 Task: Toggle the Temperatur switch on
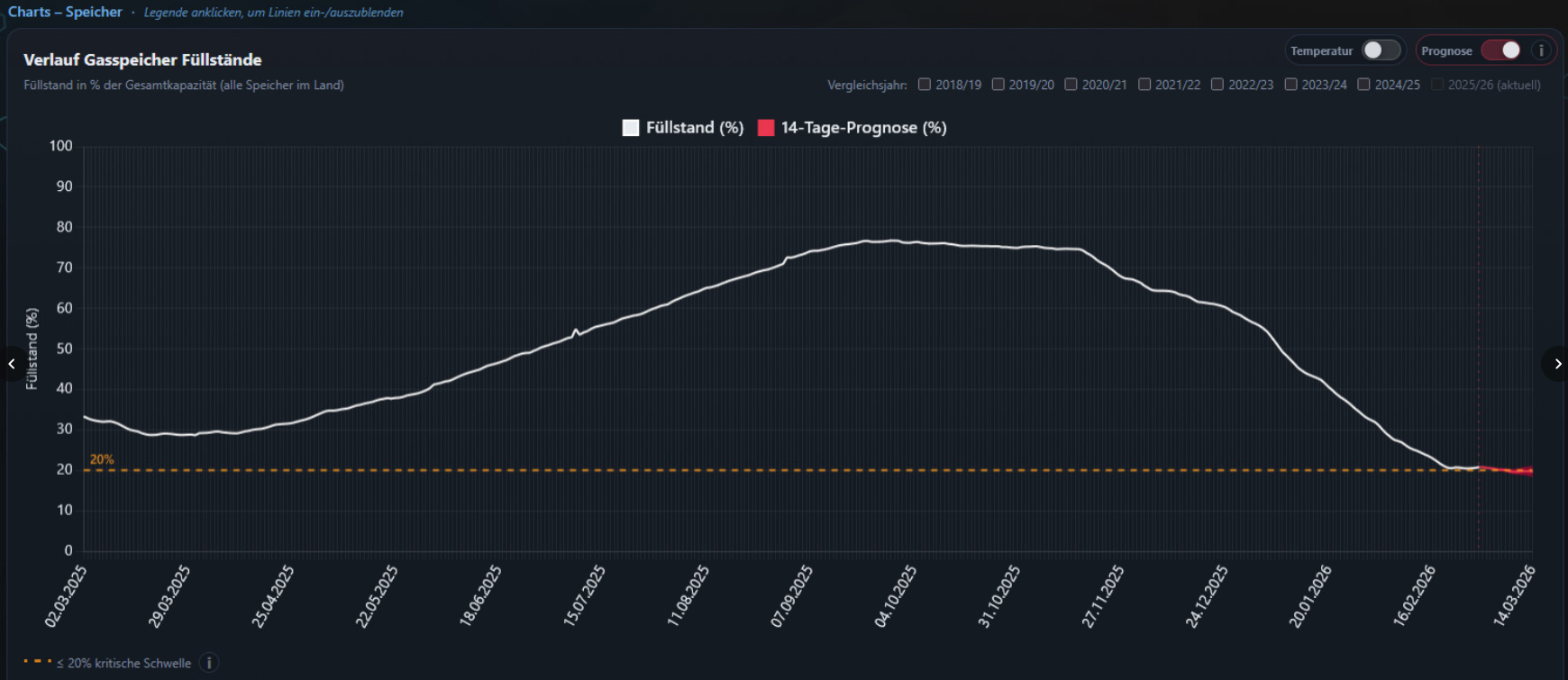[1381, 50]
